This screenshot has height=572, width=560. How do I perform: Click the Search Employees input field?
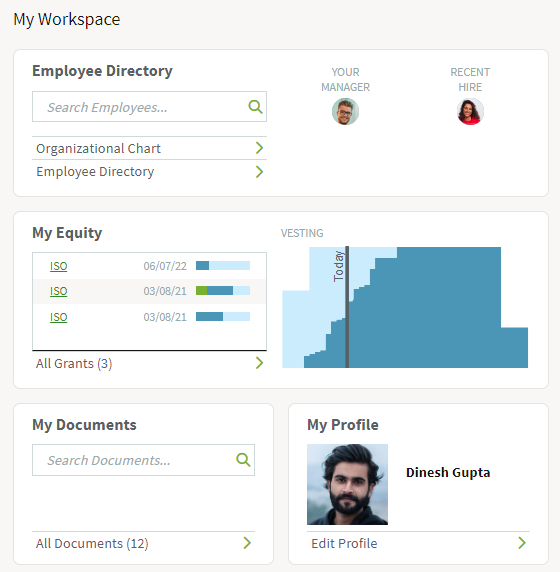(149, 107)
